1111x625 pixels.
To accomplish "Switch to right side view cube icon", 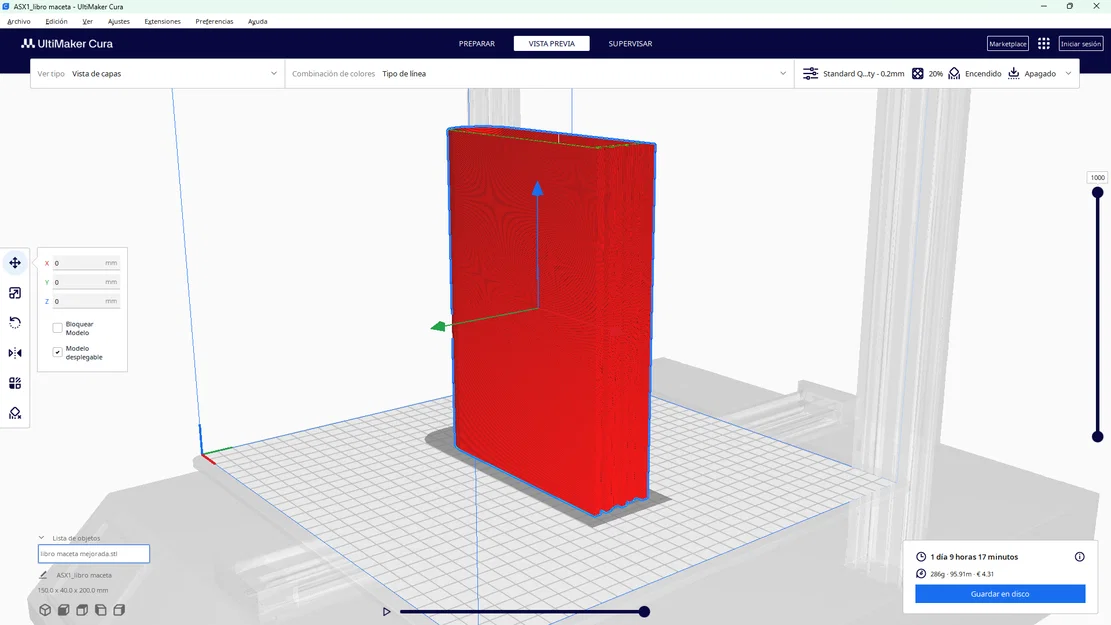I will point(119,609).
